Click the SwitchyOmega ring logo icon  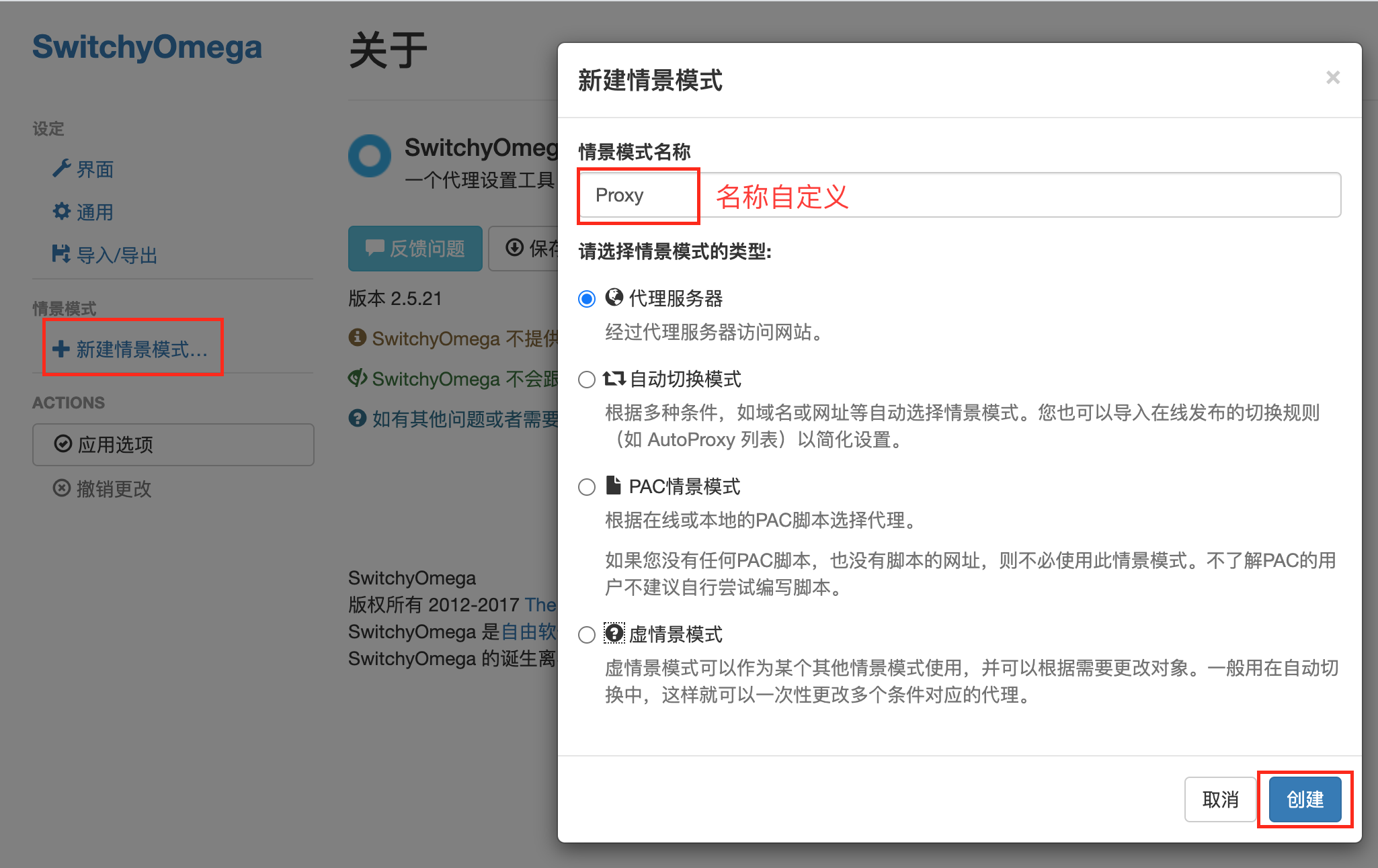point(370,156)
